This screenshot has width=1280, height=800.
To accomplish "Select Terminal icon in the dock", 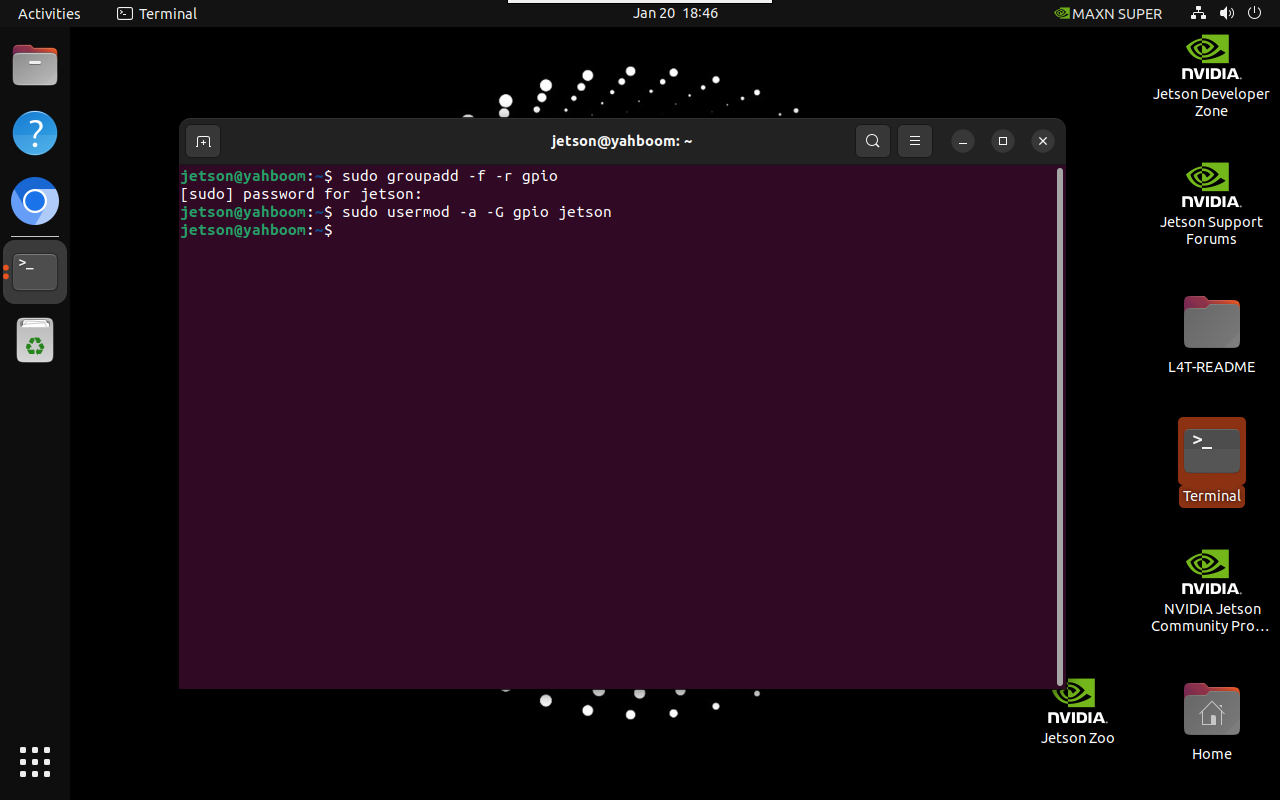I will click(x=35, y=271).
